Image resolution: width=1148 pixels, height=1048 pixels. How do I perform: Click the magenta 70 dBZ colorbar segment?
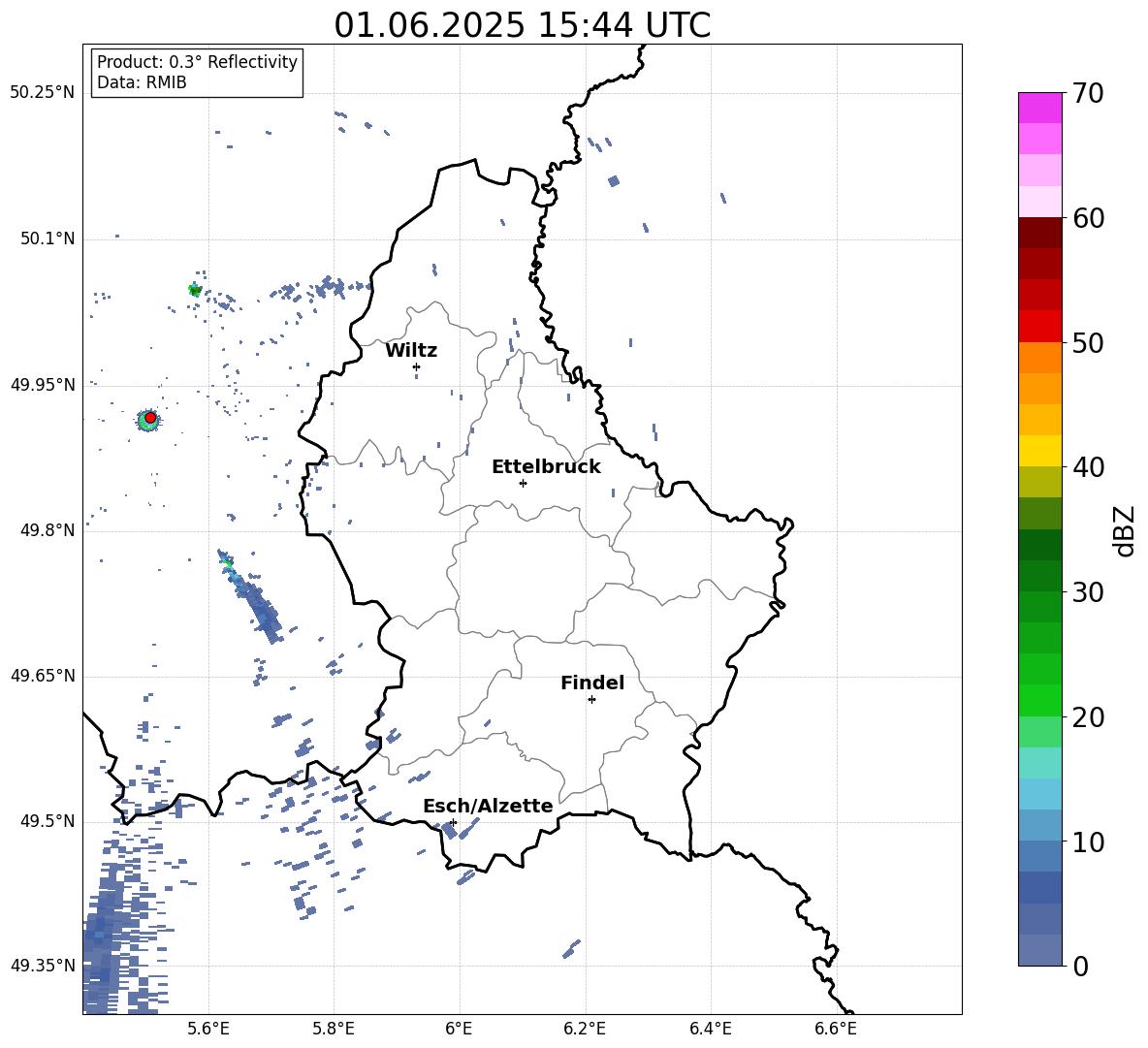1039,108
